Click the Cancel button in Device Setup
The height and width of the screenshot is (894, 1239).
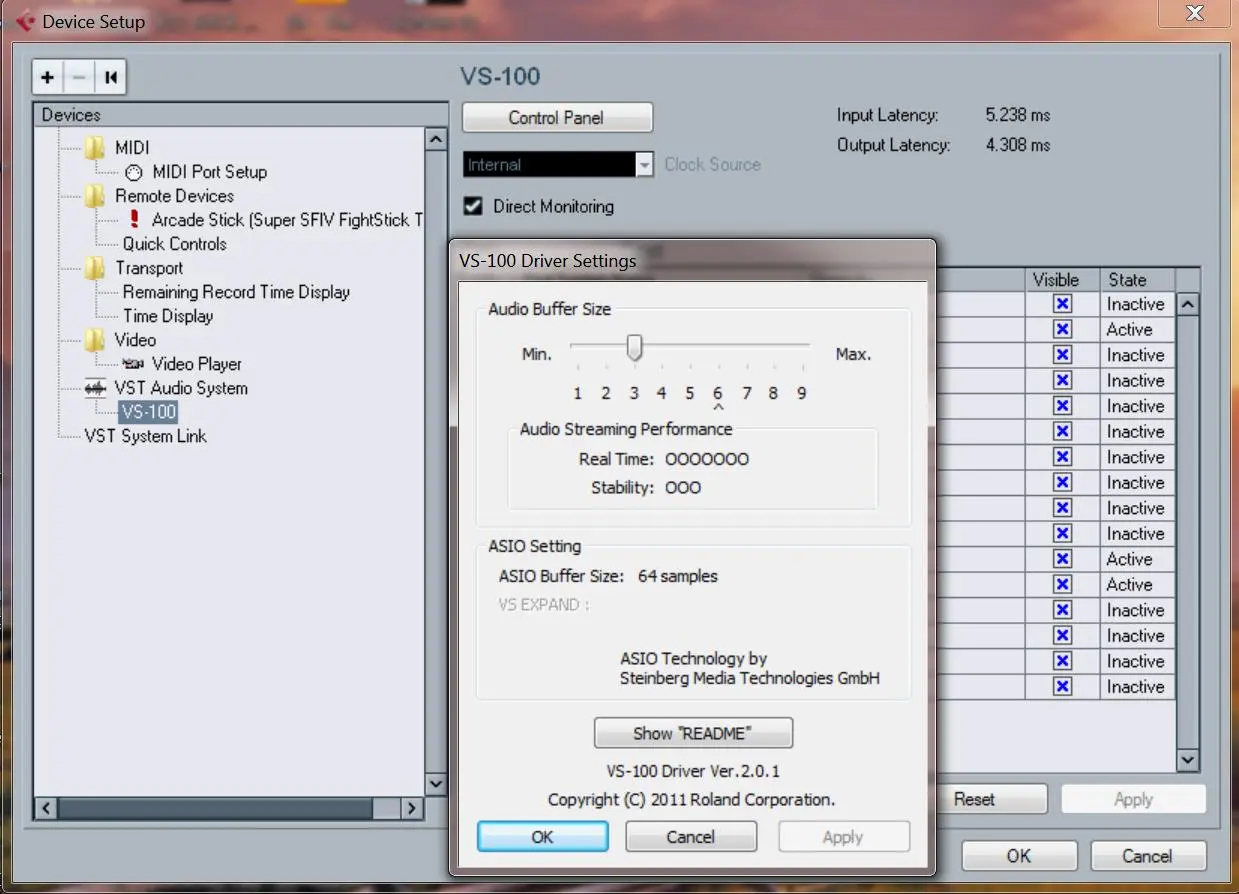point(1147,856)
